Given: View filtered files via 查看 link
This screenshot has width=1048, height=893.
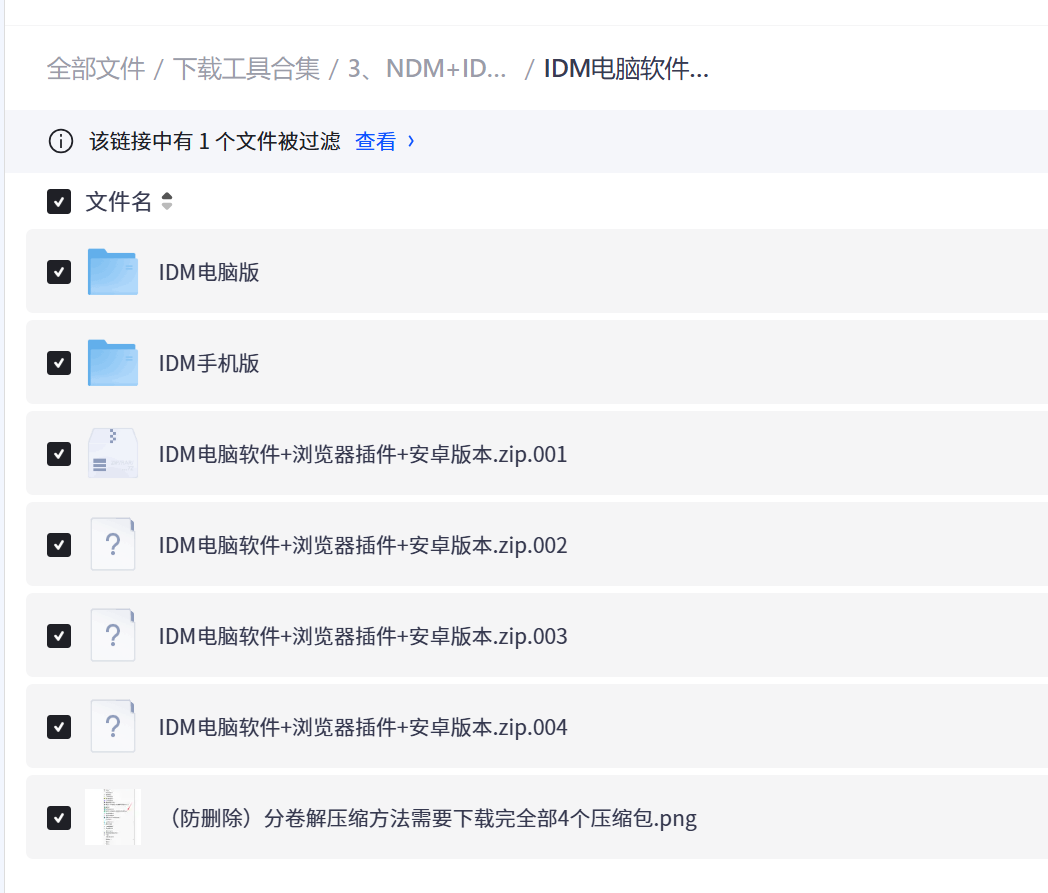Looking at the screenshot, I should [376, 141].
